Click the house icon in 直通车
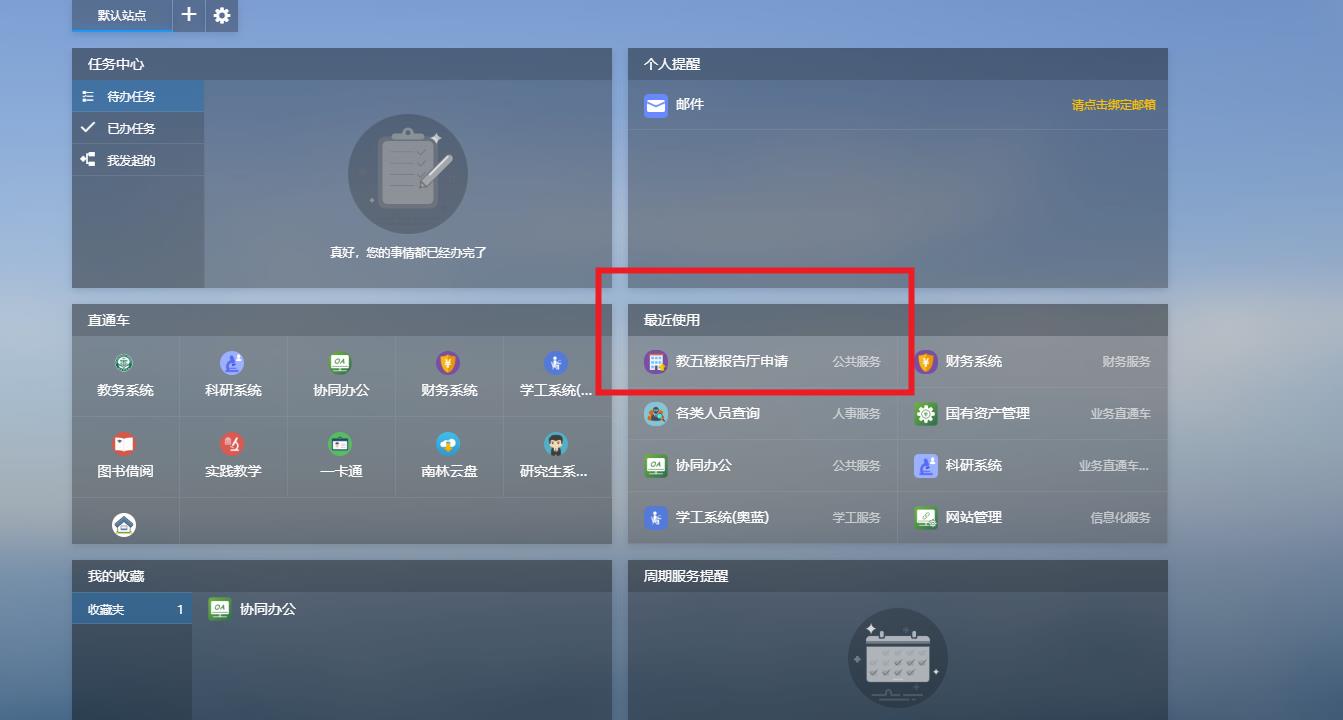This screenshot has height=720, width=1343. click(124, 525)
